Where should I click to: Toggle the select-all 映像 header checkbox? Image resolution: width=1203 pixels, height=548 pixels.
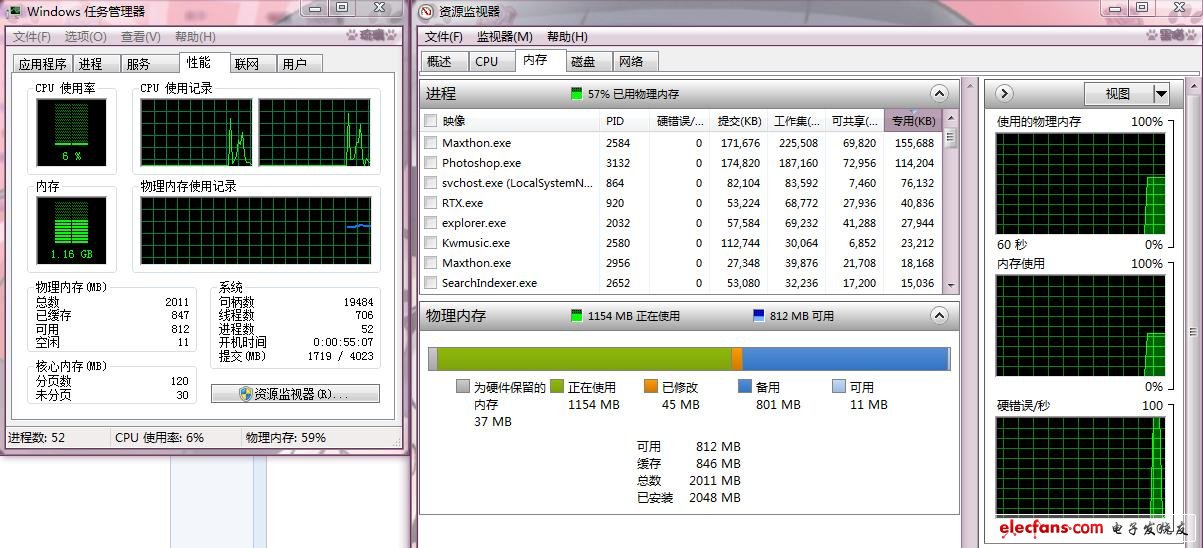(x=431, y=121)
